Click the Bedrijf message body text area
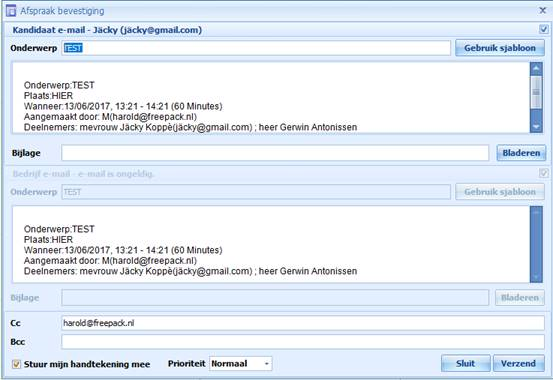Image resolution: width=554 pixels, height=380 pixels. pos(271,244)
